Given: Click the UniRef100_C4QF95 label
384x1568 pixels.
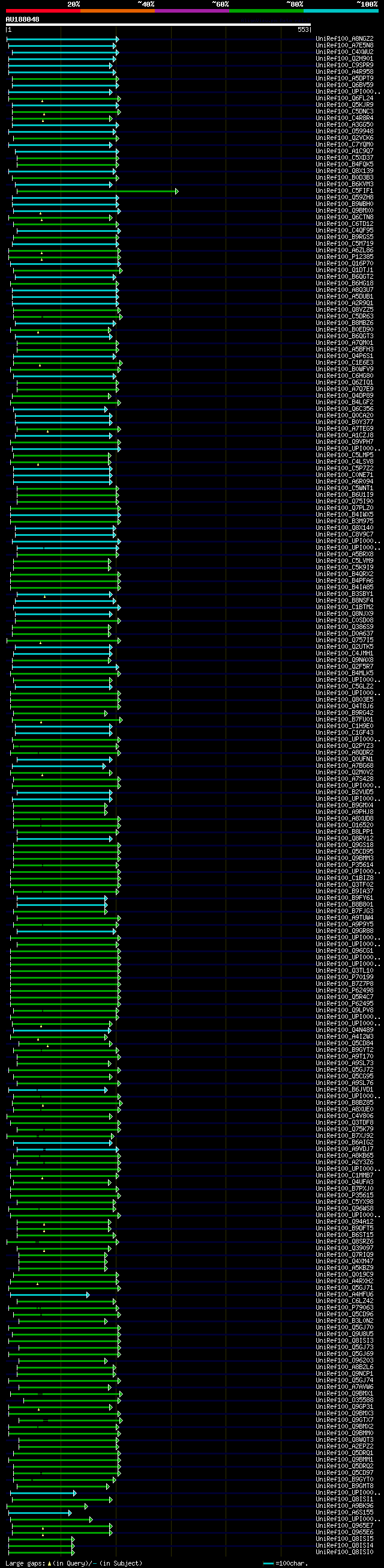Looking at the screenshot, I should 344,231.
